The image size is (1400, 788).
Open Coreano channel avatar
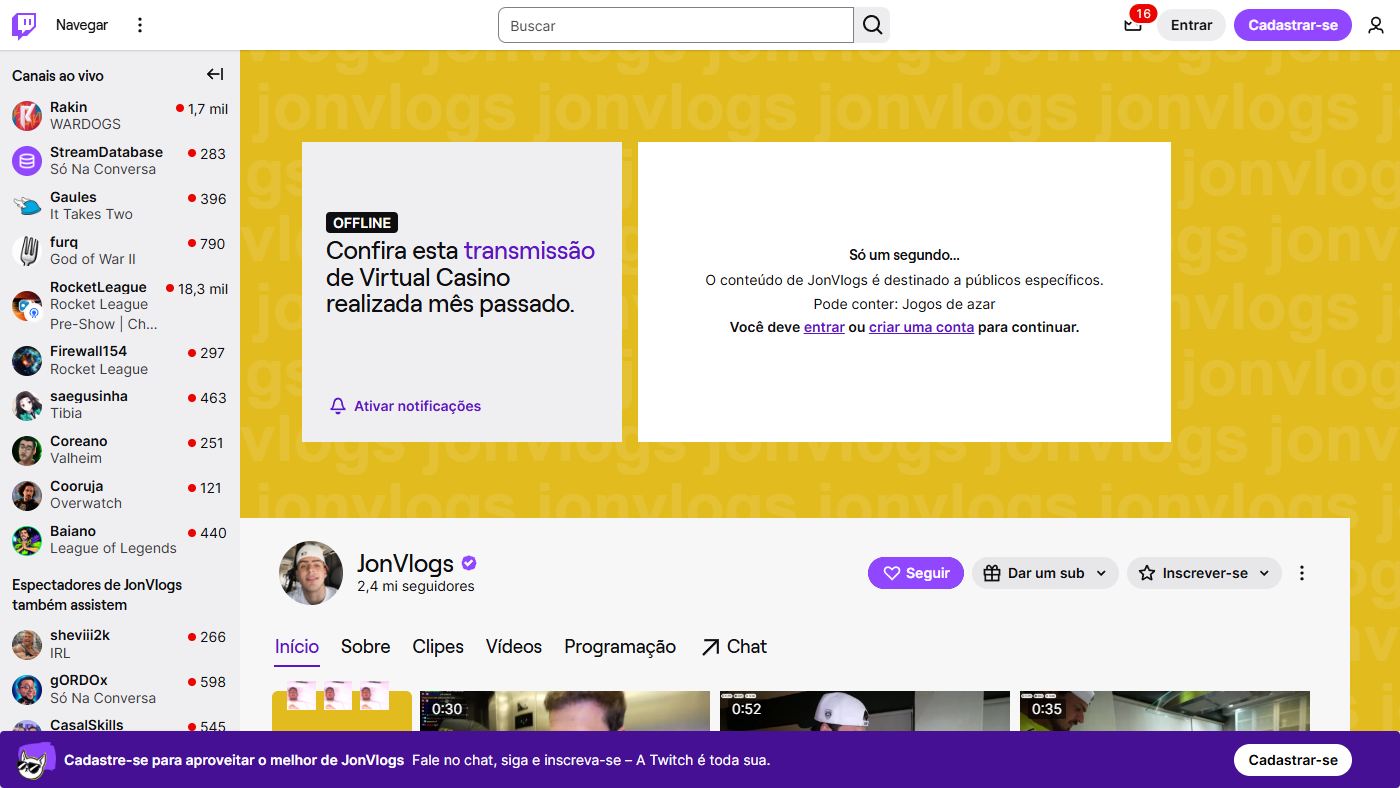(x=27, y=450)
